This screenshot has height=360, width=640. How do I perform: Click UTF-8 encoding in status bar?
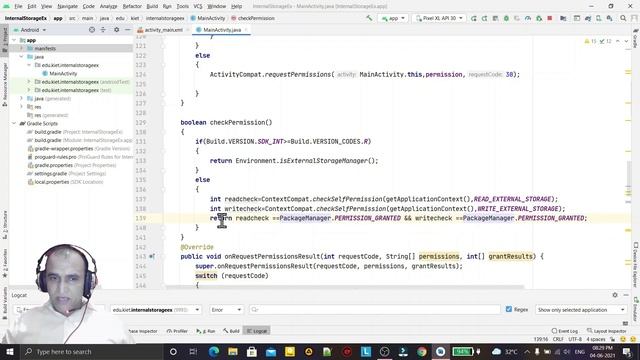point(575,339)
